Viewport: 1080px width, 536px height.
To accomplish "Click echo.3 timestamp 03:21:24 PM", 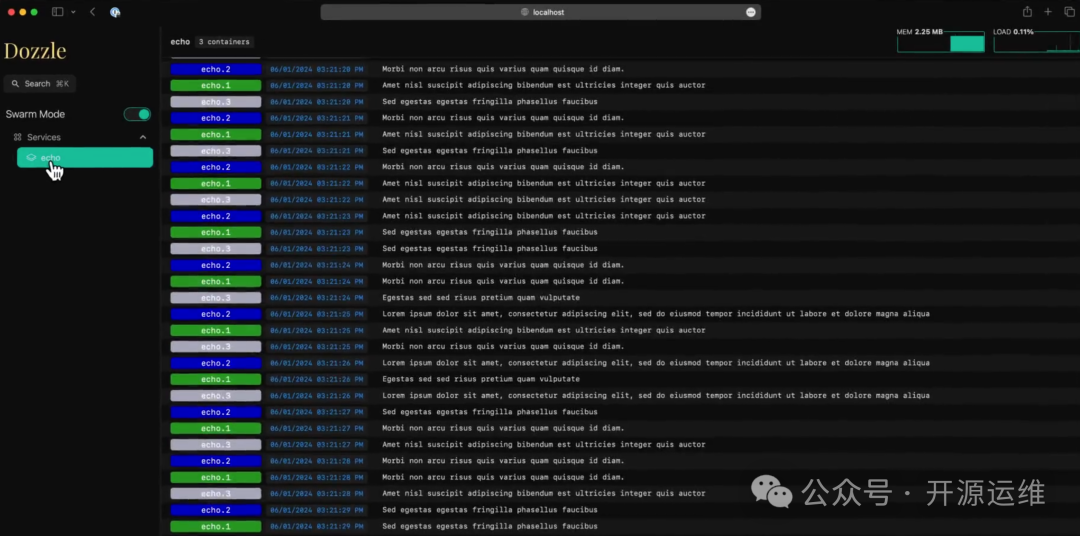I will point(316,298).
